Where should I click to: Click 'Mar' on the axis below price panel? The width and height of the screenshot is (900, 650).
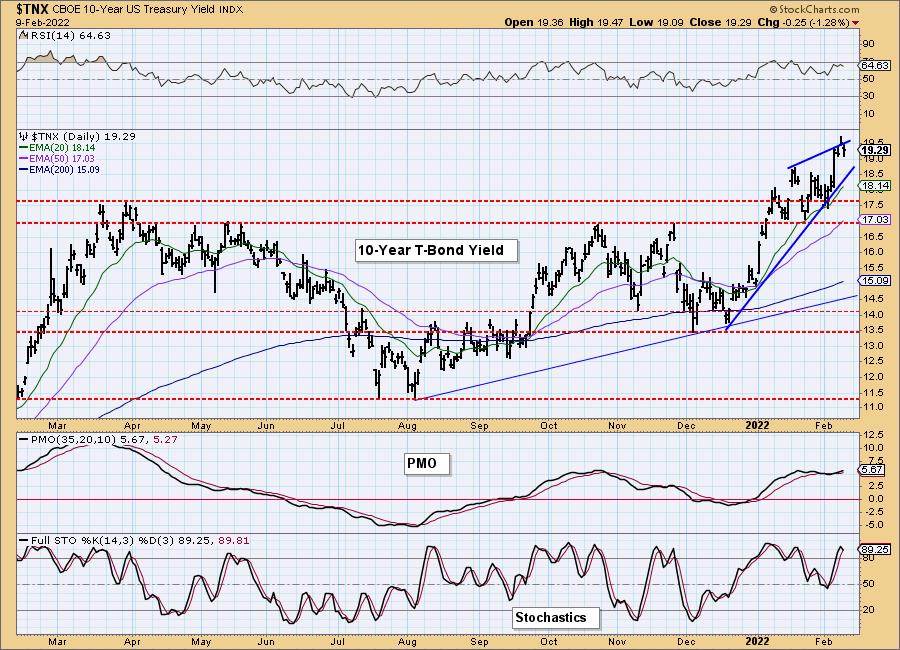(x=57, y=425)
